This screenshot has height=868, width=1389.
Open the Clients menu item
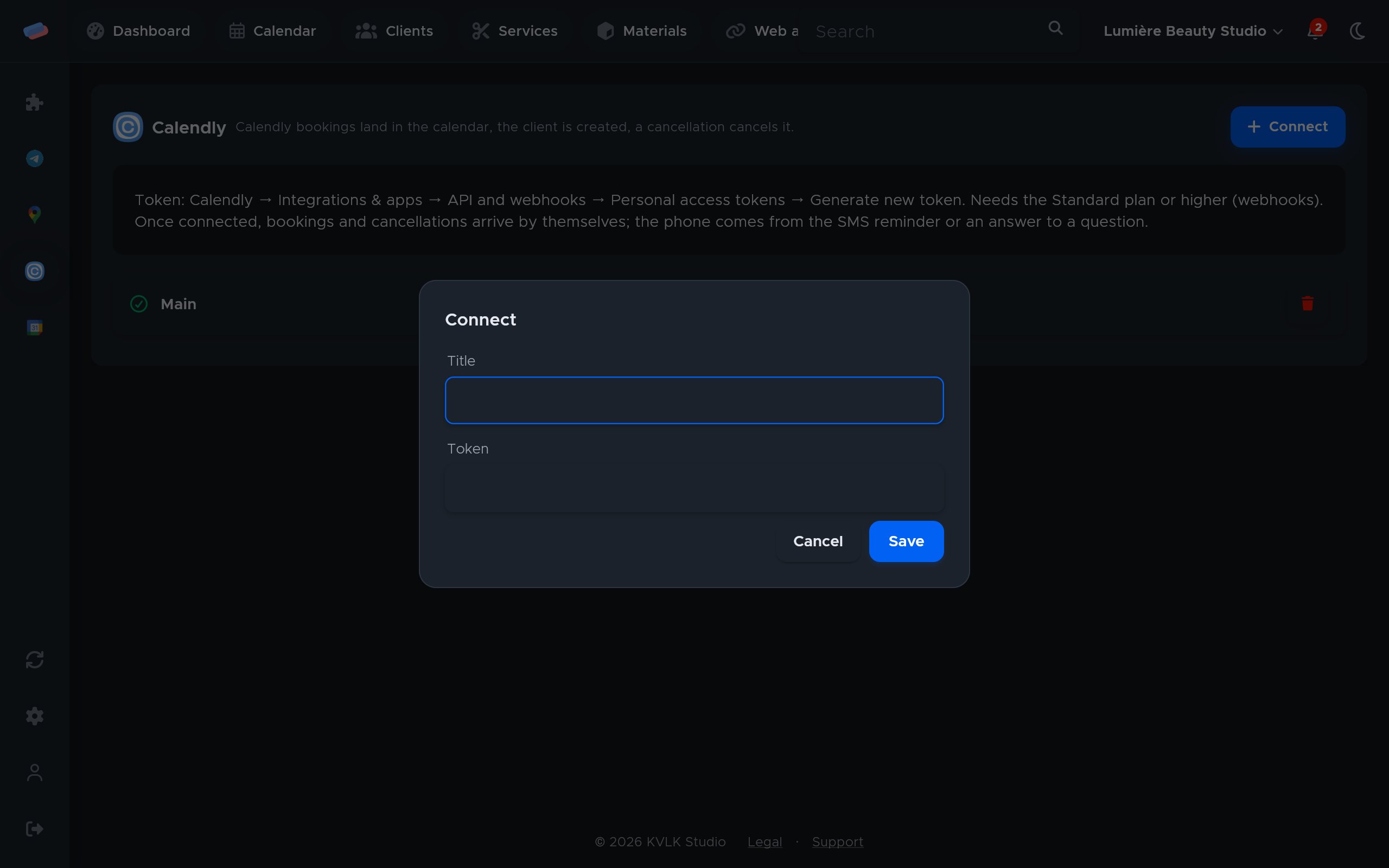394,31
